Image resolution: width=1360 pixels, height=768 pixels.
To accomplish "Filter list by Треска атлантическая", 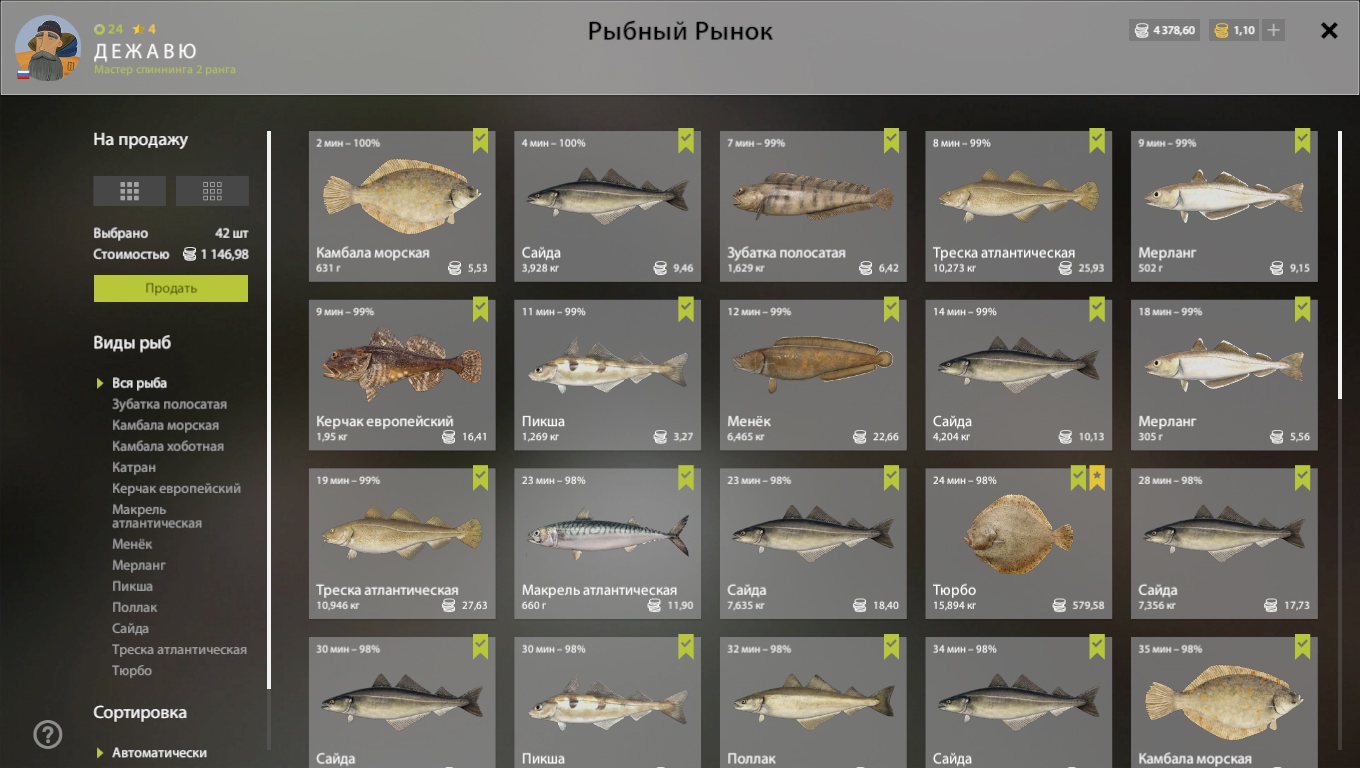I will (179, 649).
